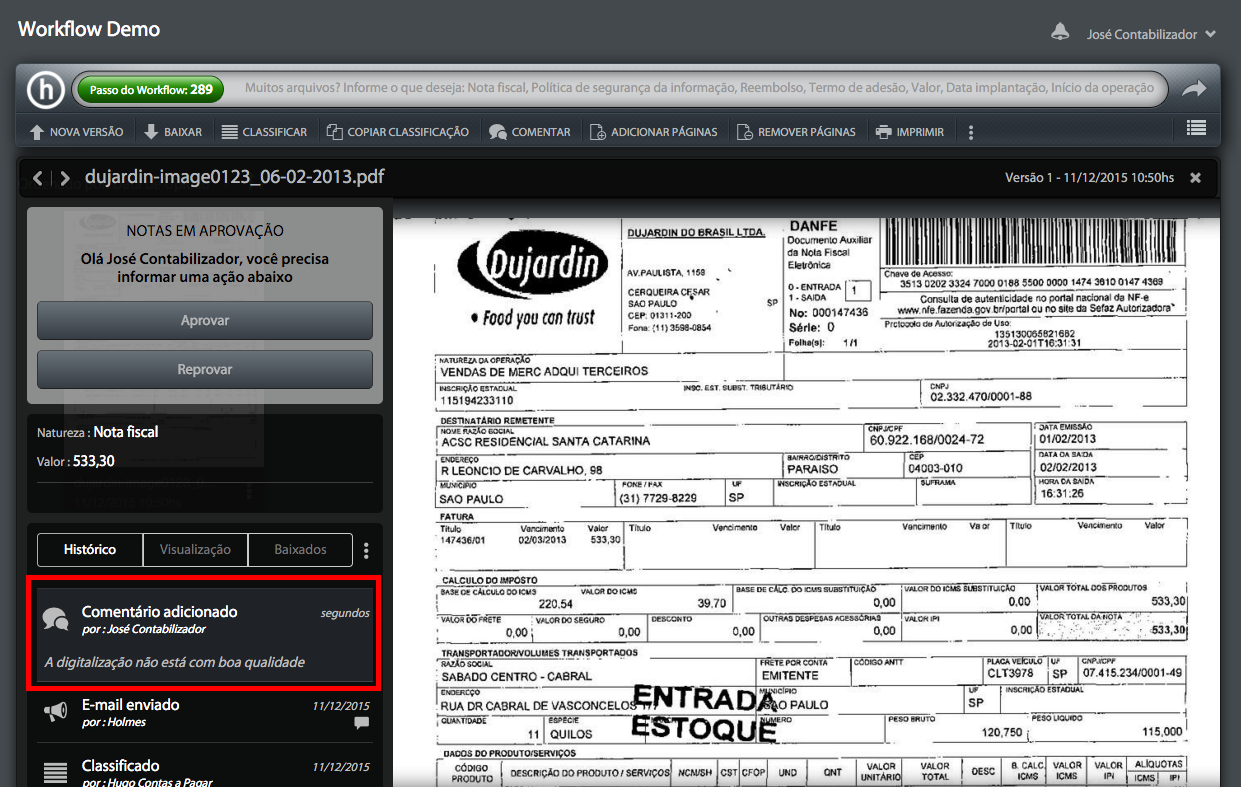Click the megaphone icon for E-mail enviado
The image size is (1241, 787).
click(x=55, y=712)
